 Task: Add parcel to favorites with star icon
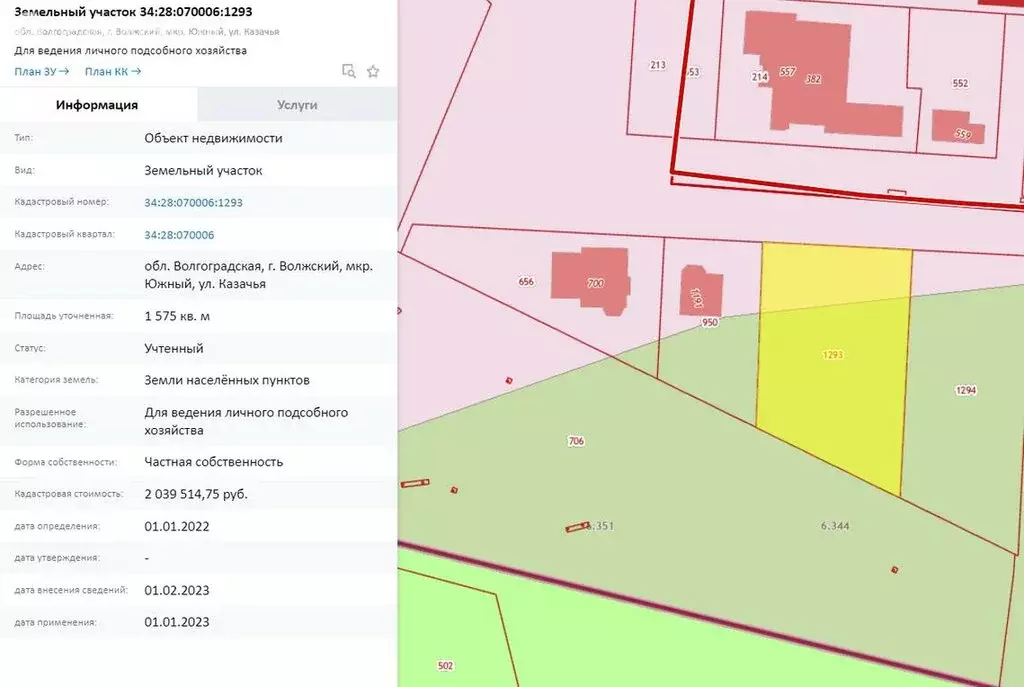[x=373, y=71]
